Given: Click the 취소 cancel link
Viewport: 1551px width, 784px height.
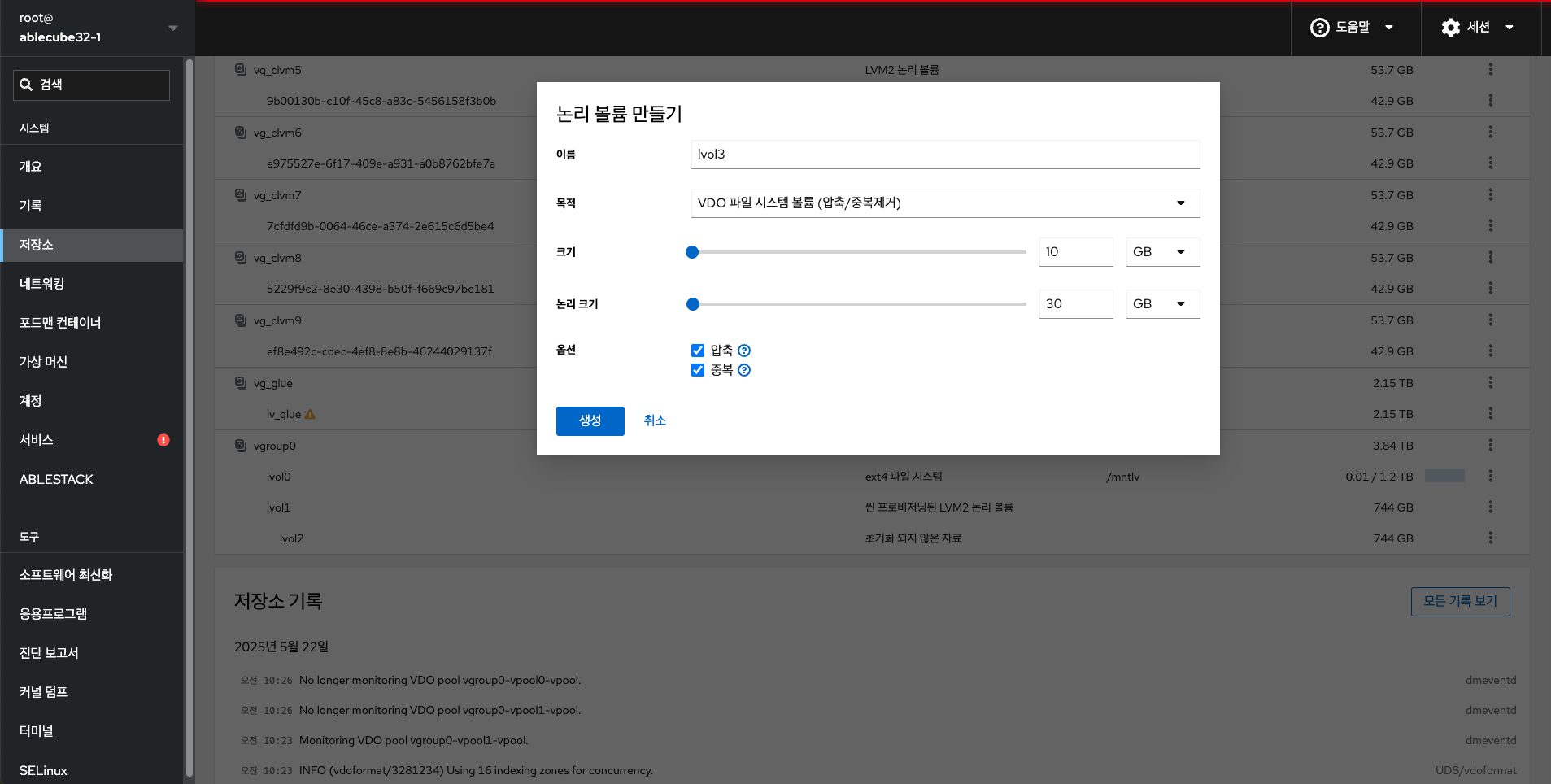Looking at the screenshot, I should click(x=655, y=420).
